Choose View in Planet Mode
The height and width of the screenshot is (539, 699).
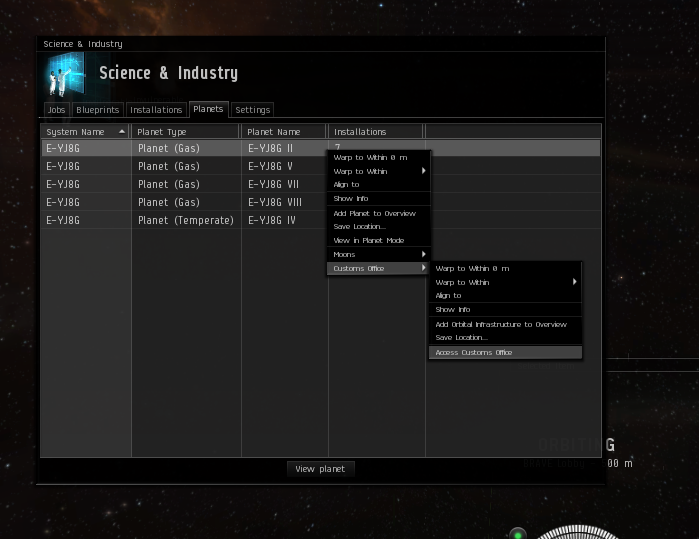pos(378,240)
